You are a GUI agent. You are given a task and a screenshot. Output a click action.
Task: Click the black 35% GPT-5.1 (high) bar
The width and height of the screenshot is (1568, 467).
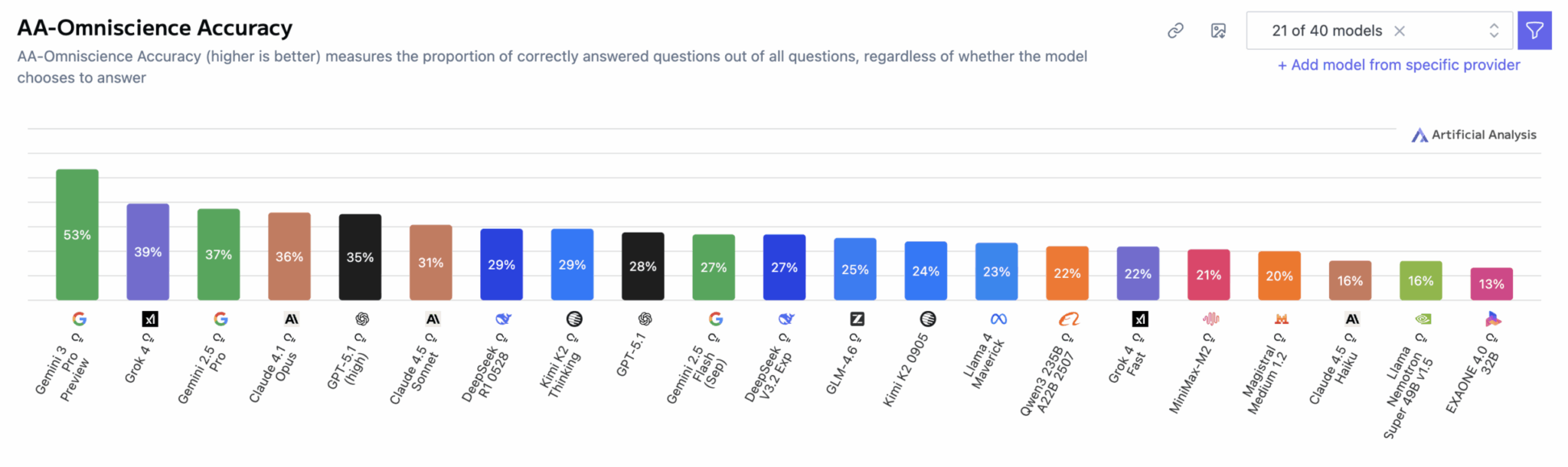pyautogui.click(x=360, y=257)
